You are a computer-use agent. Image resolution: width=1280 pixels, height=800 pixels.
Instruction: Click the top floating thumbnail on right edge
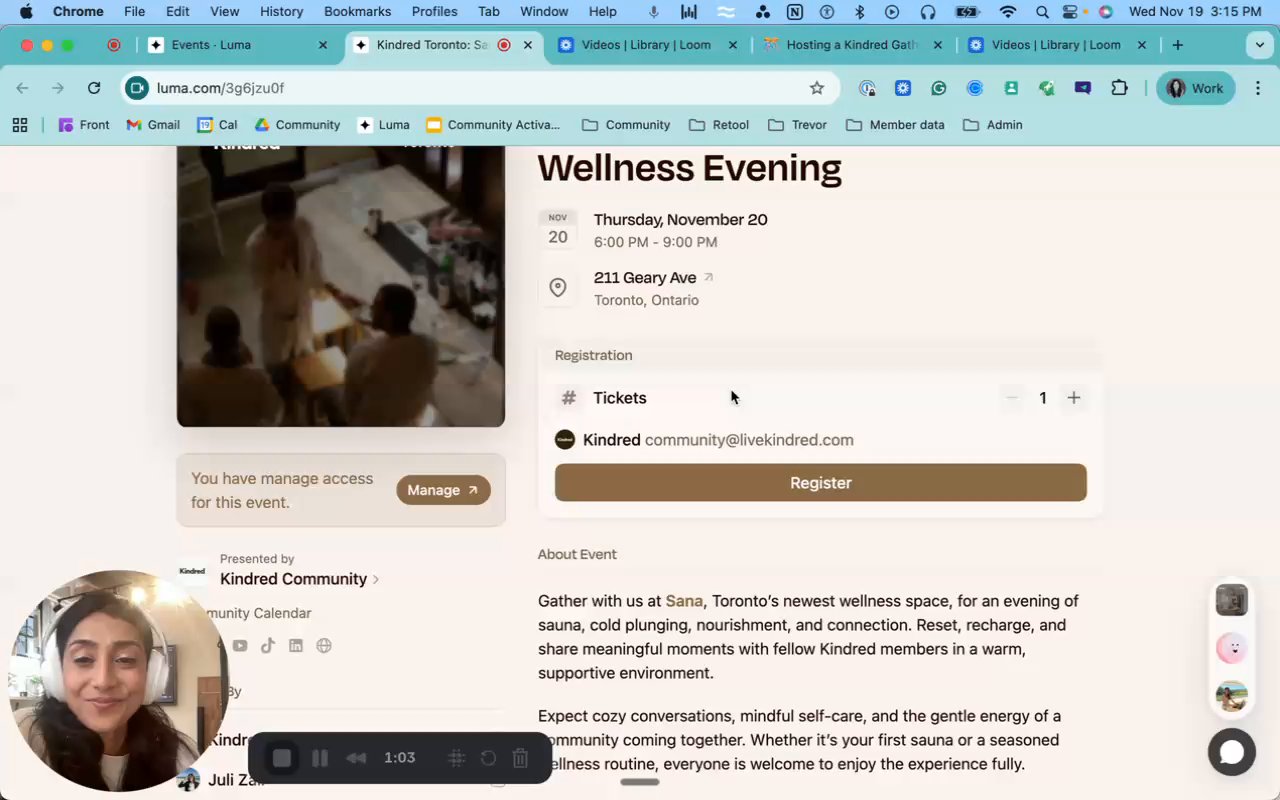[x=1232, y=600]
